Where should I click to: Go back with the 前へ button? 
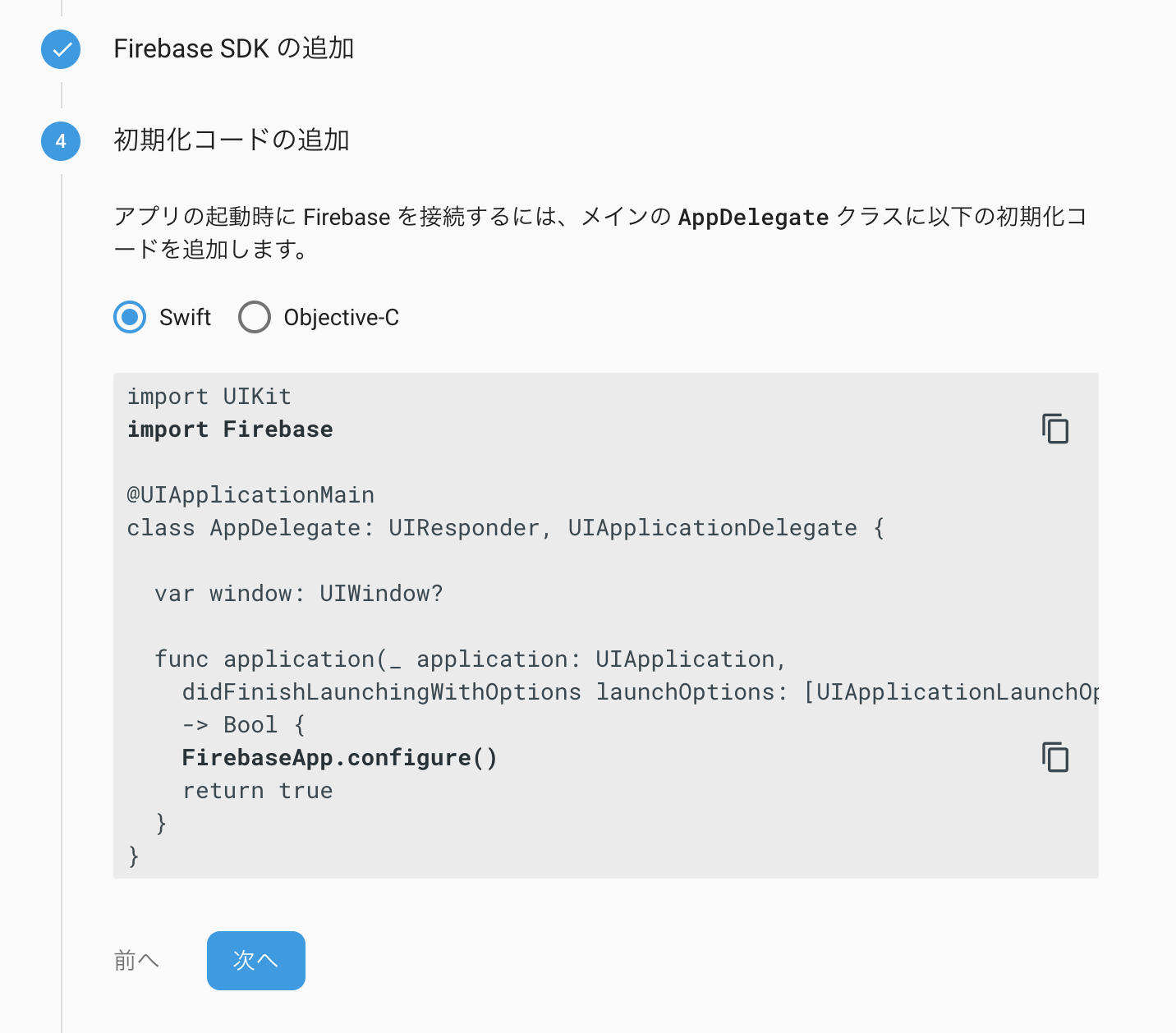(x=136, y=961)
